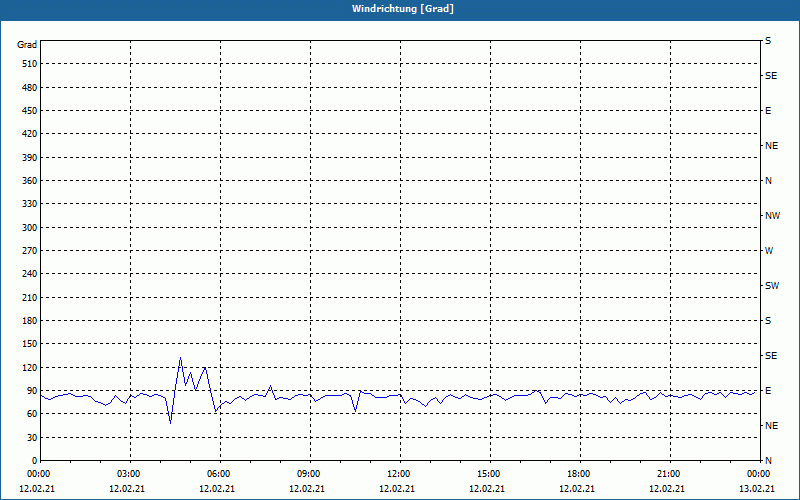Viewport: 800px width, 500px height.
Task: Select the 240 degree axis label
Action: click(30, 274)
